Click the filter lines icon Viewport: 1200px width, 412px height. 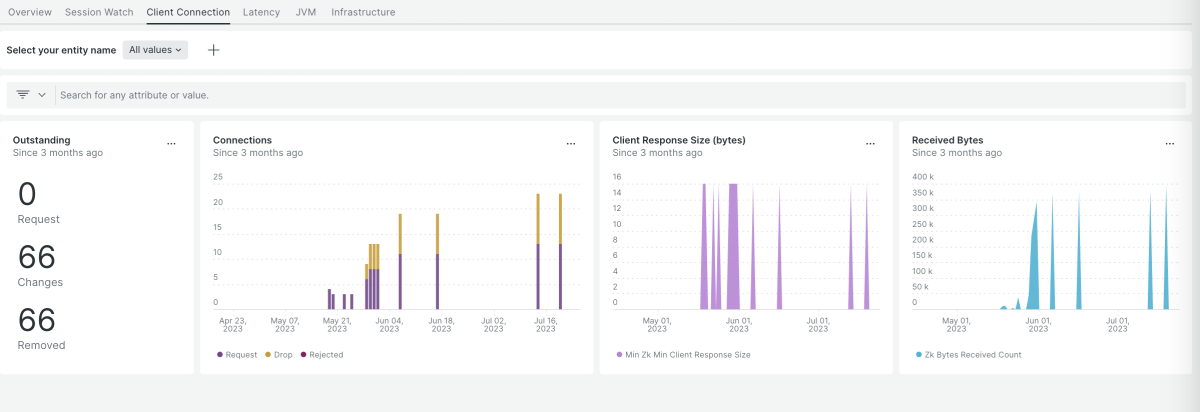[23, 95]
